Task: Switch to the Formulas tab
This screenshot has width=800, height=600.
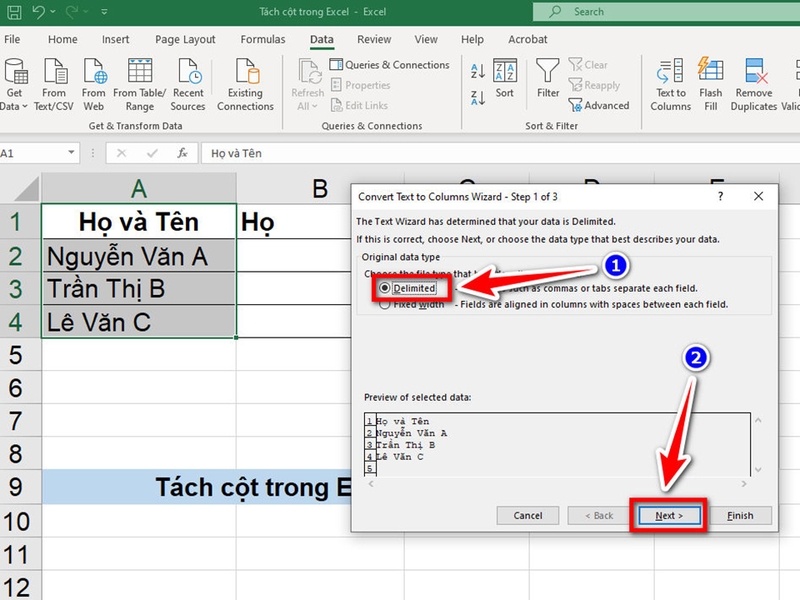Action: pyautogui.click(x=263, y=39)
